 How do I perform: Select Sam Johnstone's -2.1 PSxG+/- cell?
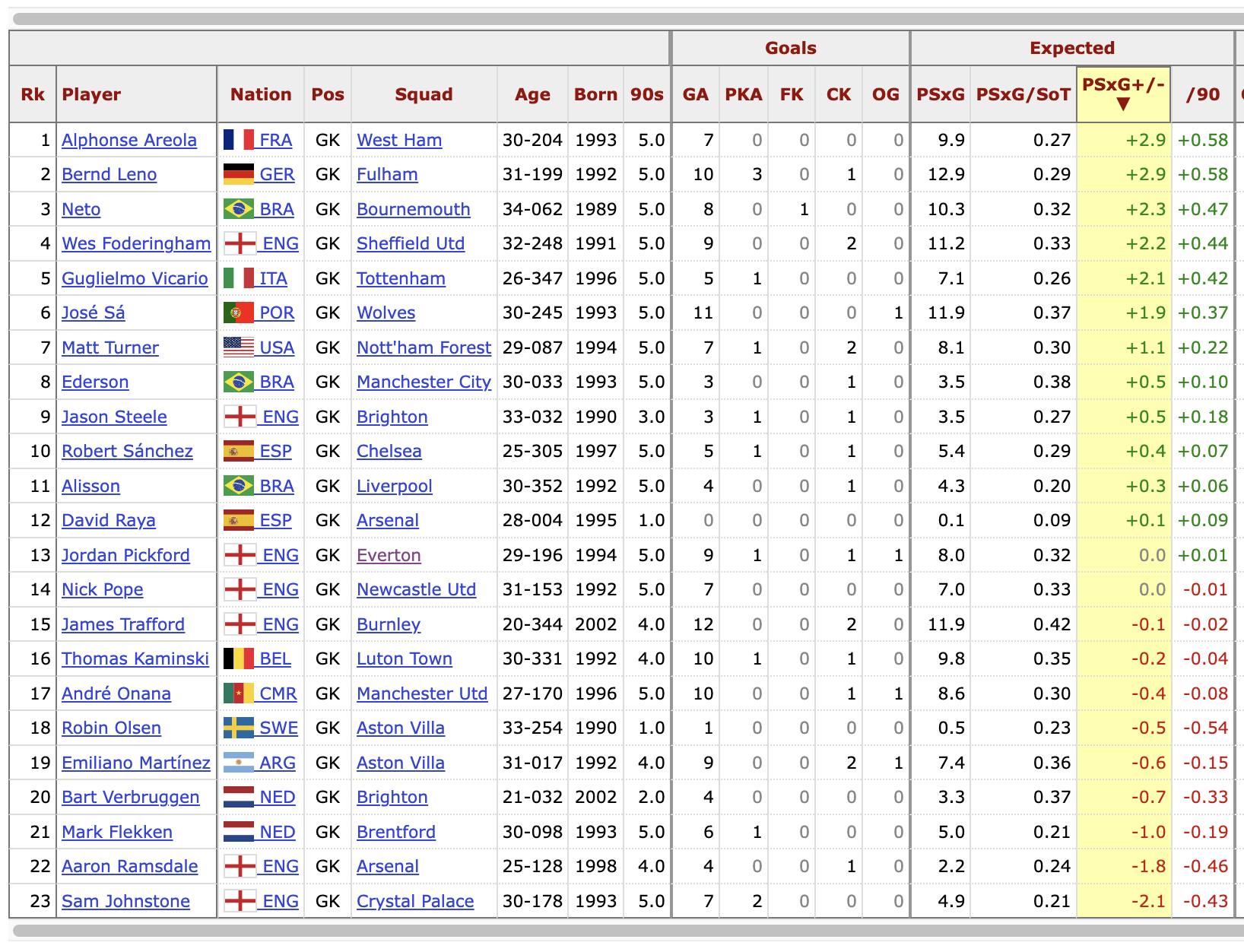[x=1123, y=901]
